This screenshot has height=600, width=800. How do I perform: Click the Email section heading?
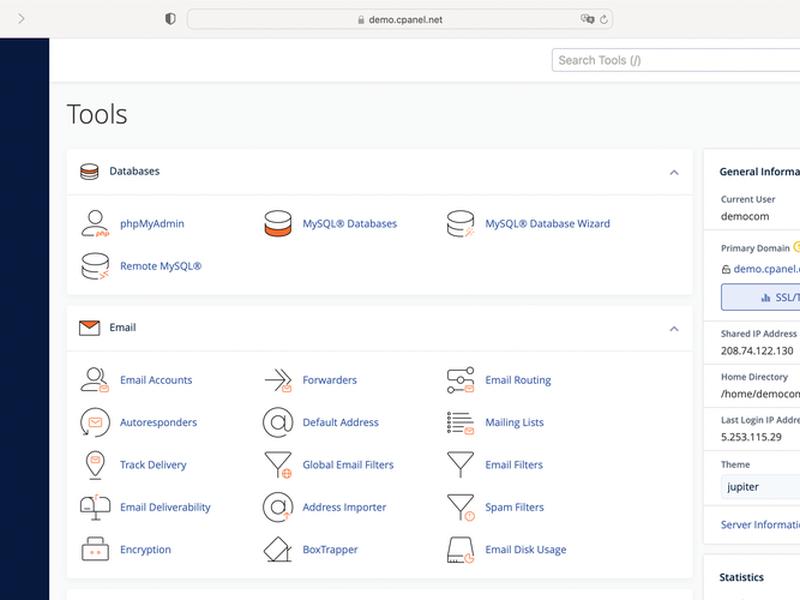(x=122, y=328)
